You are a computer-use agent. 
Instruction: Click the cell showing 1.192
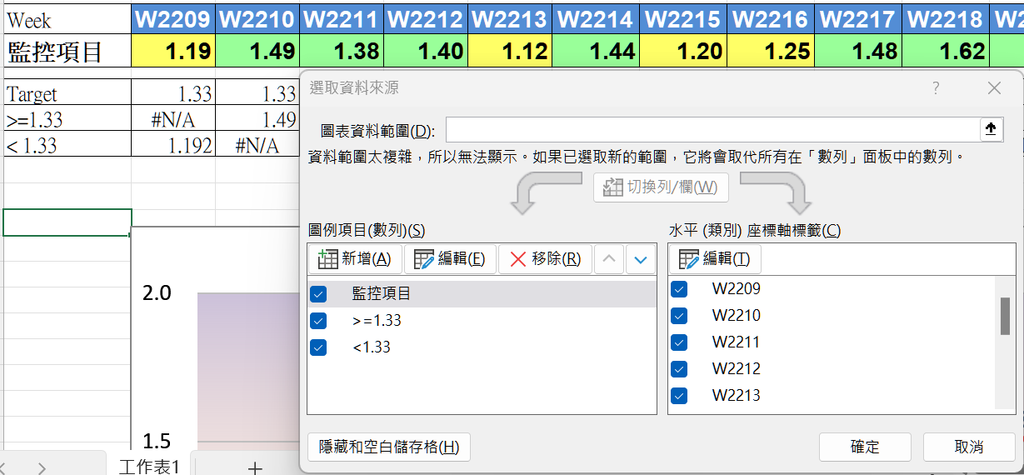click(174, 144)
